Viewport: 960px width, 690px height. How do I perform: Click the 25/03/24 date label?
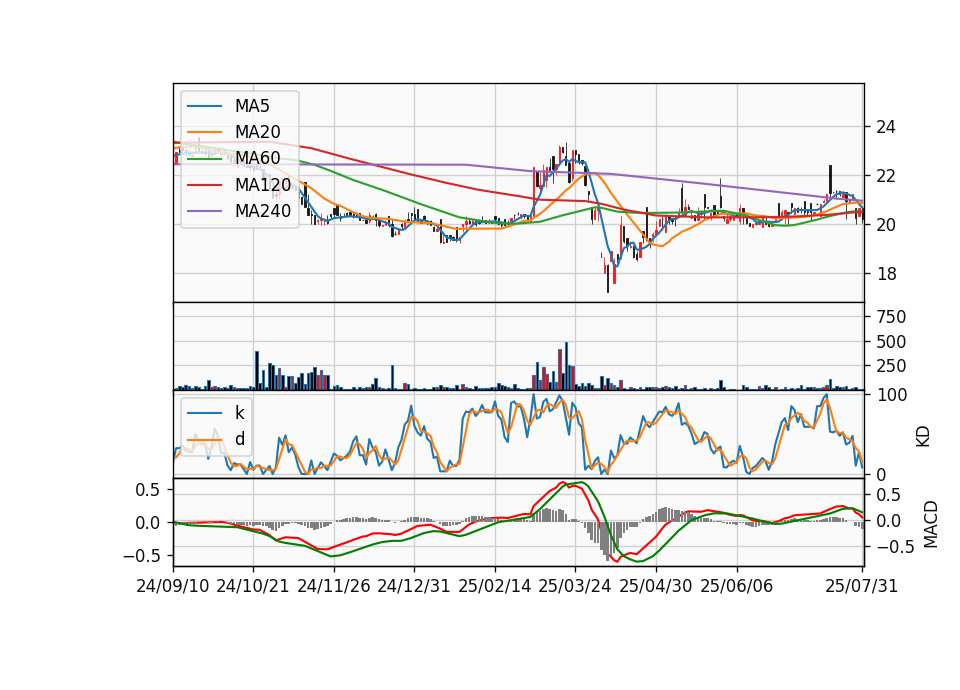575,586
